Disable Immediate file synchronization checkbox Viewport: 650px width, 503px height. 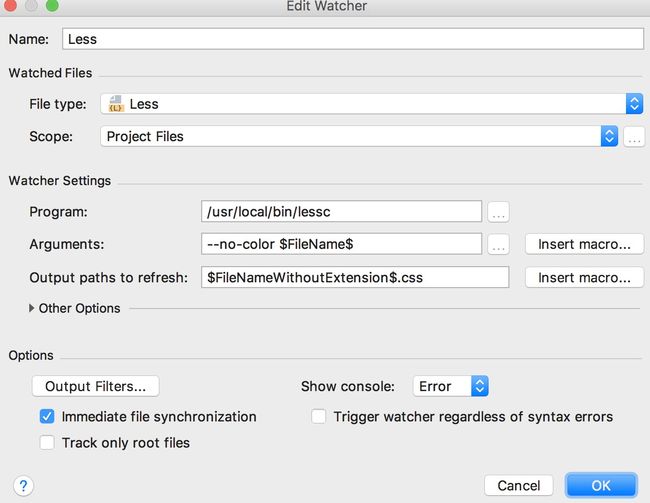coord(47,416)
